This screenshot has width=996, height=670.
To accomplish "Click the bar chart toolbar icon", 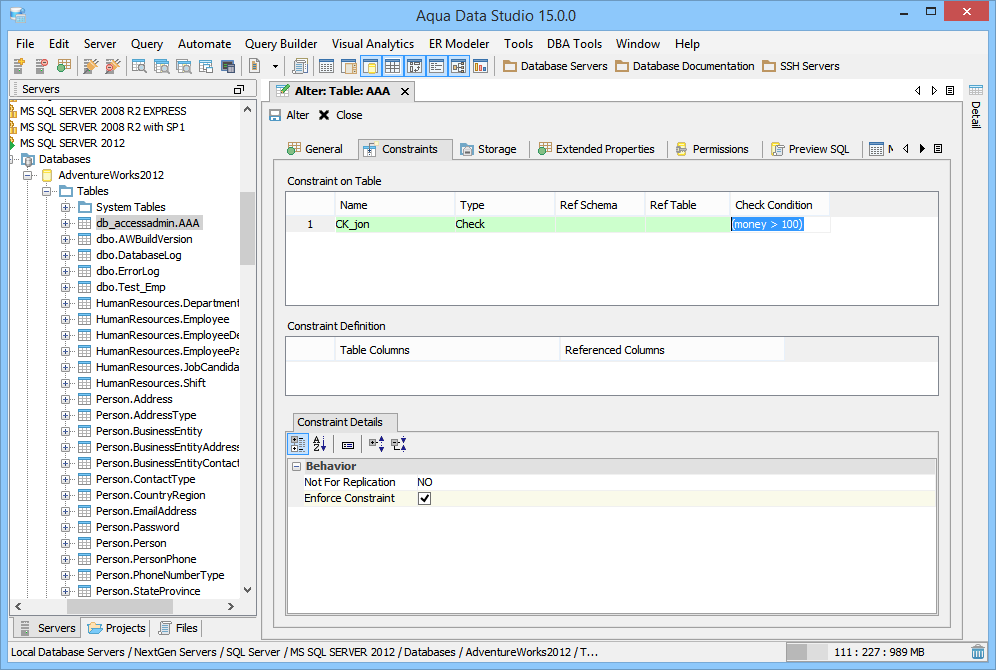I will click(x=481, y=66).
